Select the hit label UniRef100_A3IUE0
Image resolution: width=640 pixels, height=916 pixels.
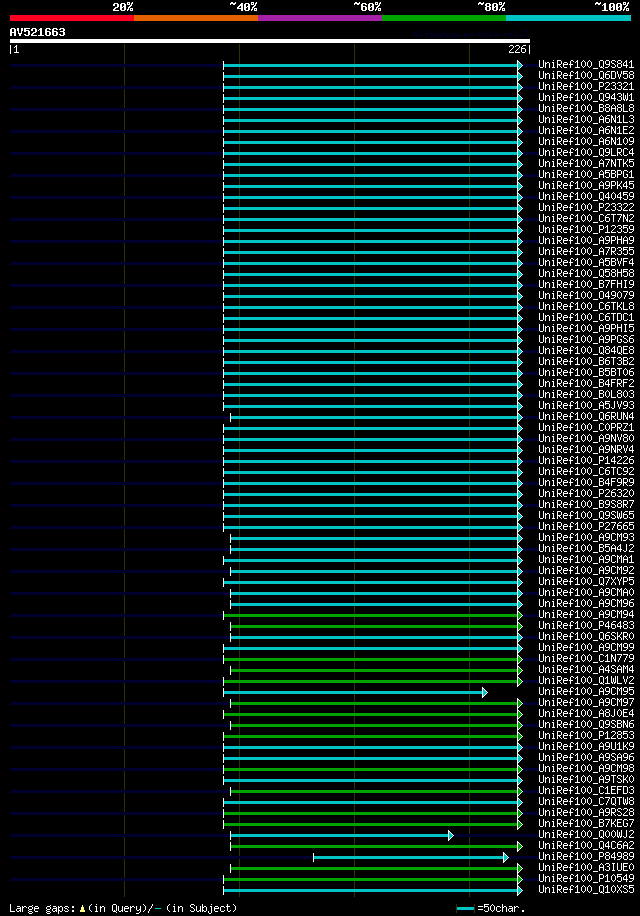pyautogui.click(x=586, y=868)
